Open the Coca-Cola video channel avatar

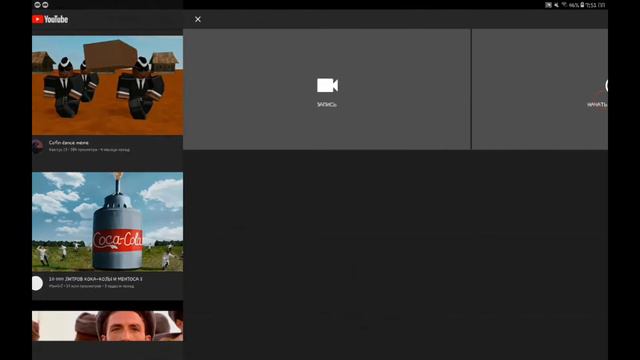(37, 283)
